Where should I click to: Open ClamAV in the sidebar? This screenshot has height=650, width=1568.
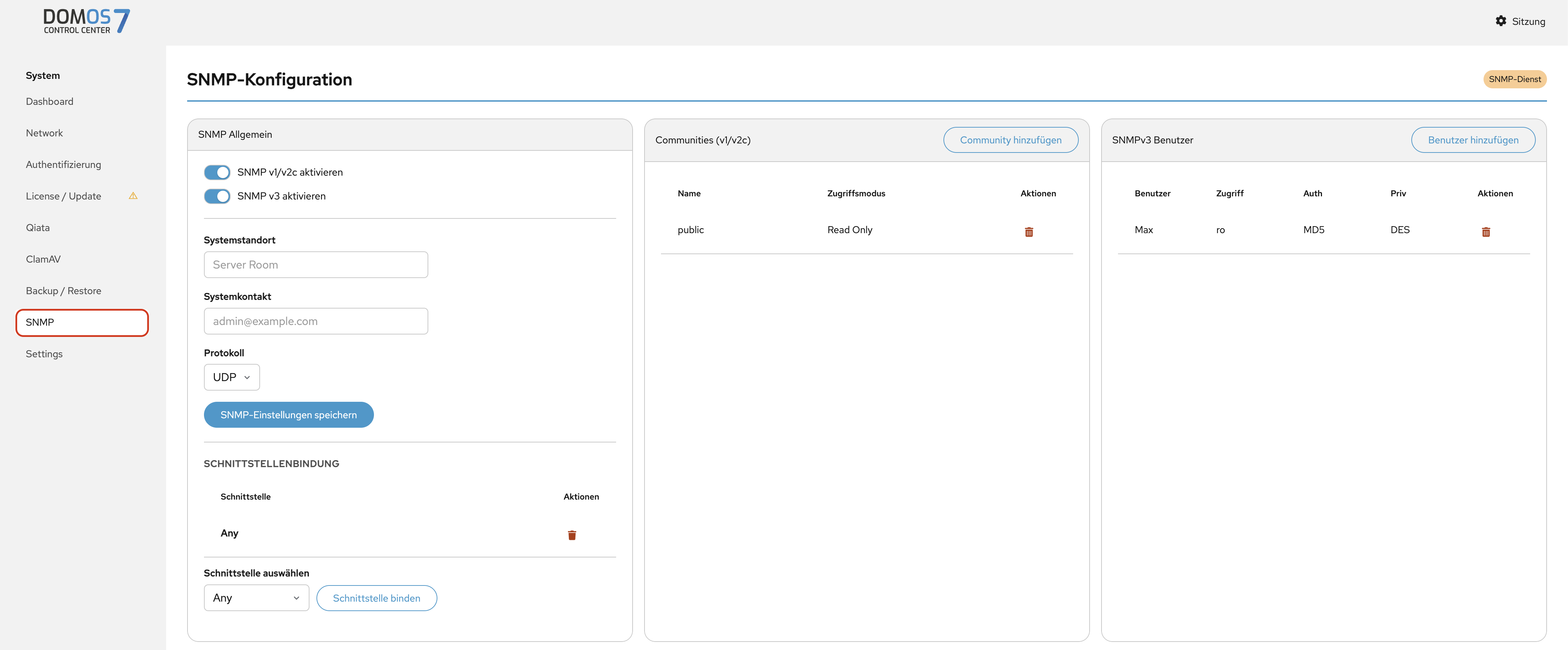click(43, 259)
